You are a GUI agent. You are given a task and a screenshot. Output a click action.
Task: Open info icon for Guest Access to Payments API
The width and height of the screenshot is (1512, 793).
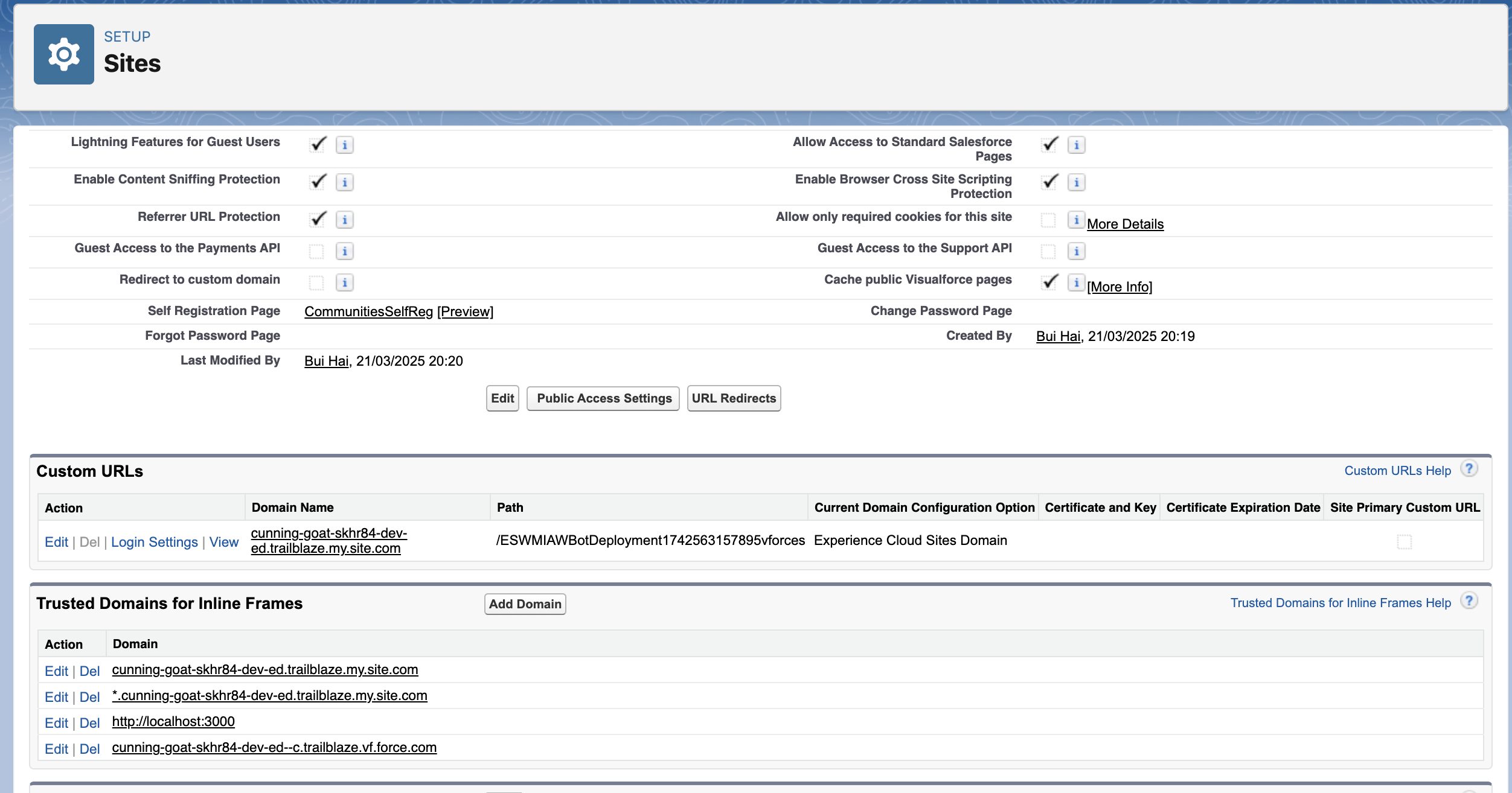[345, 251]
